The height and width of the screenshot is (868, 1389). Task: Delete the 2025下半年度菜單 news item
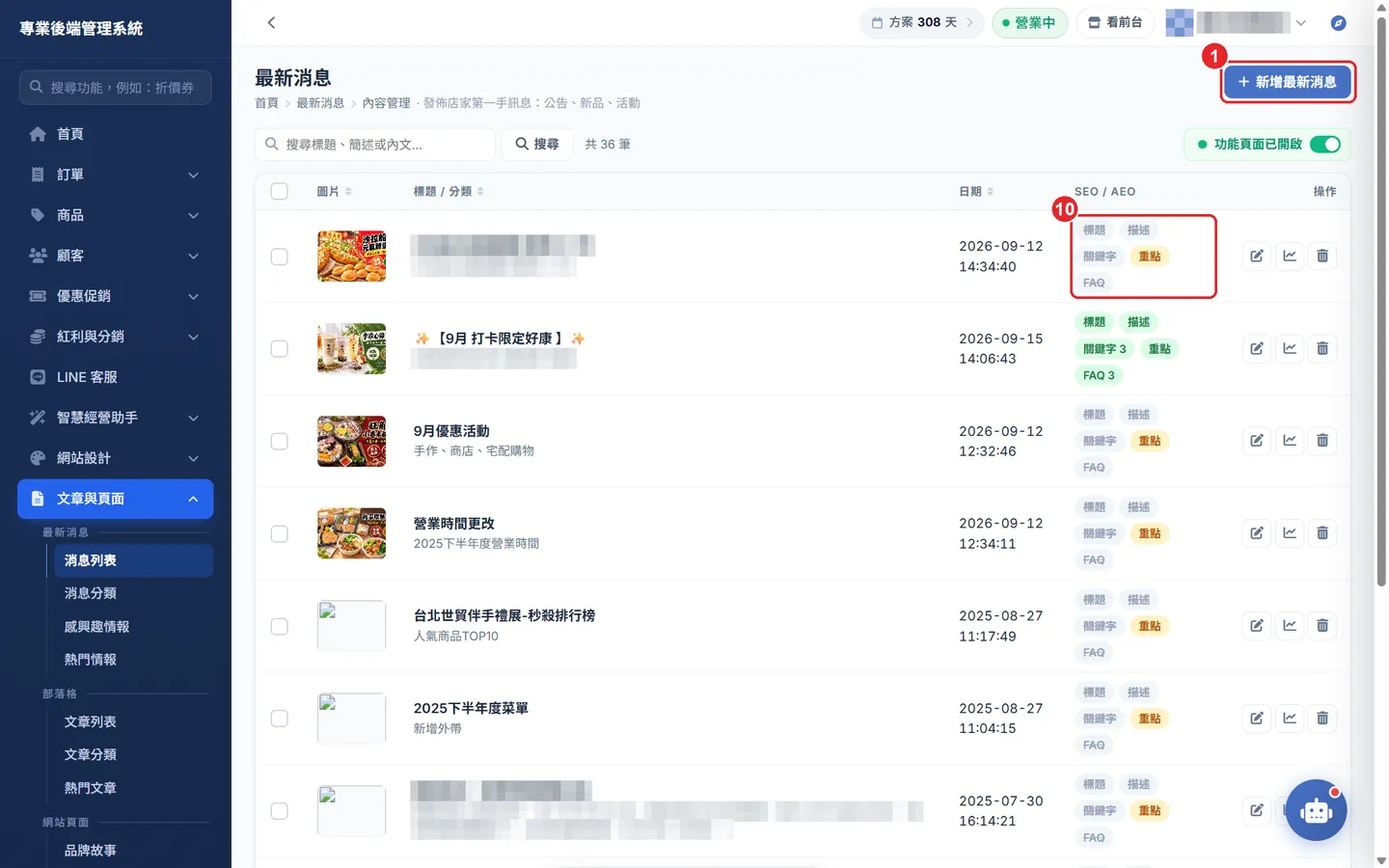point(1322,719)
